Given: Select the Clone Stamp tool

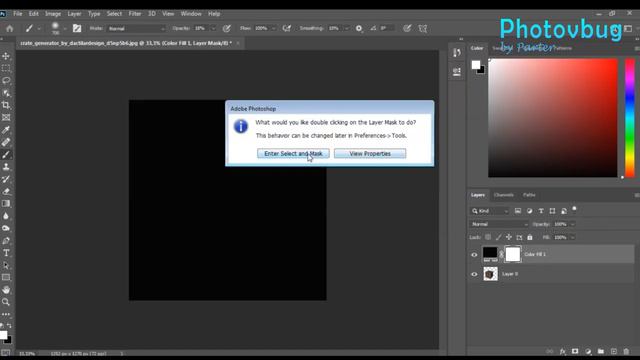Looking at the screenshot, I should (x=6, y=167).
